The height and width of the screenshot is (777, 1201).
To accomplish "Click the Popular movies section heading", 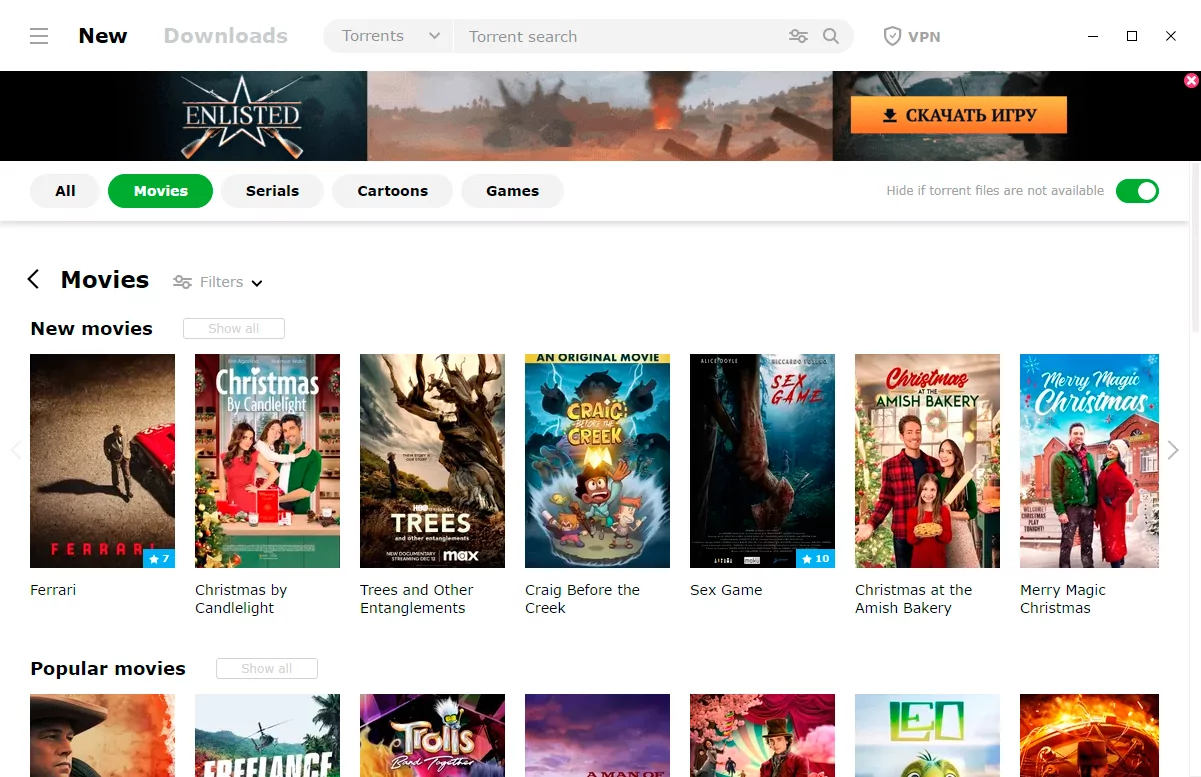I will (108, 669).
